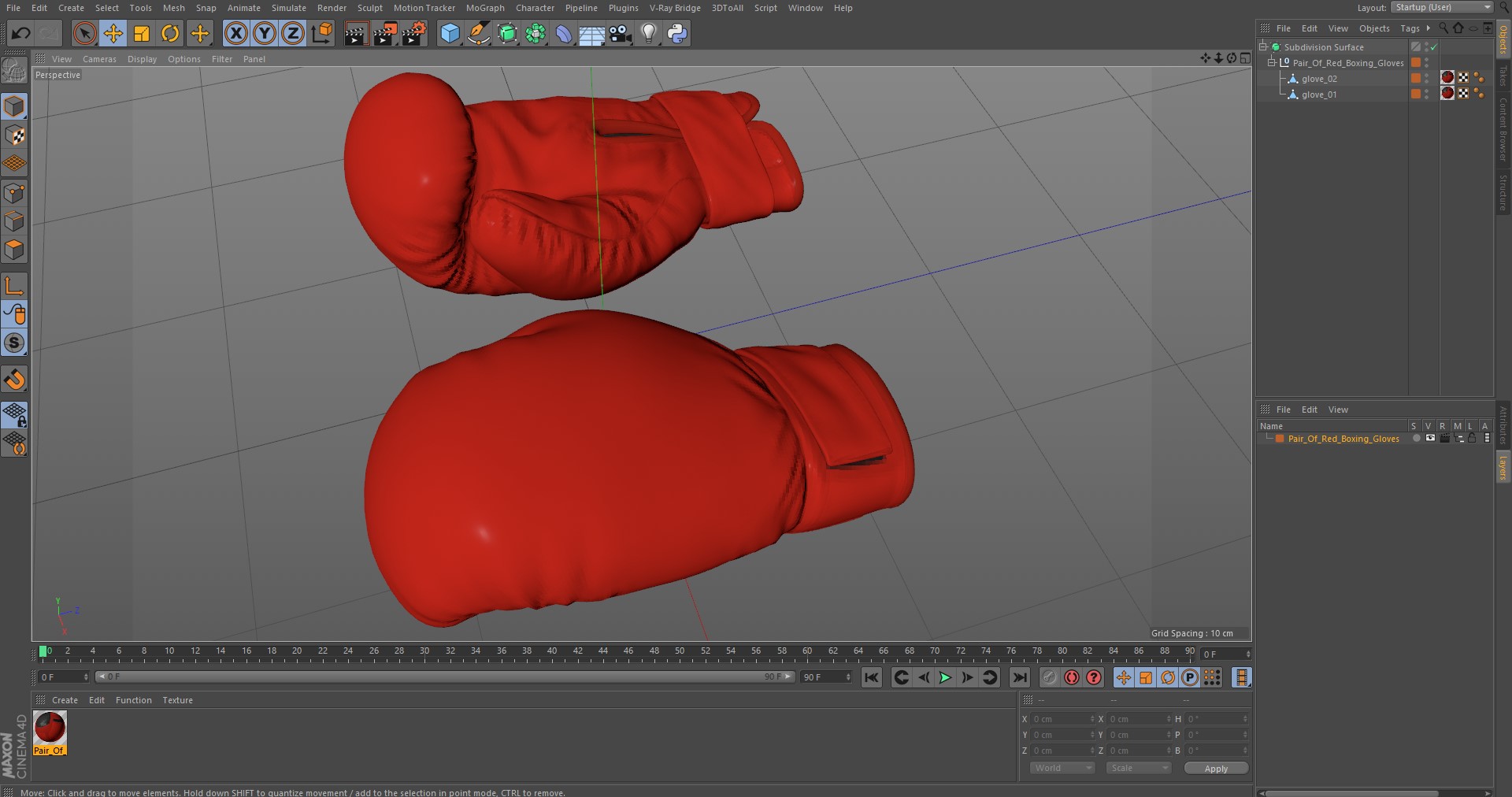Toggle X axis lock

pos(235,33)
